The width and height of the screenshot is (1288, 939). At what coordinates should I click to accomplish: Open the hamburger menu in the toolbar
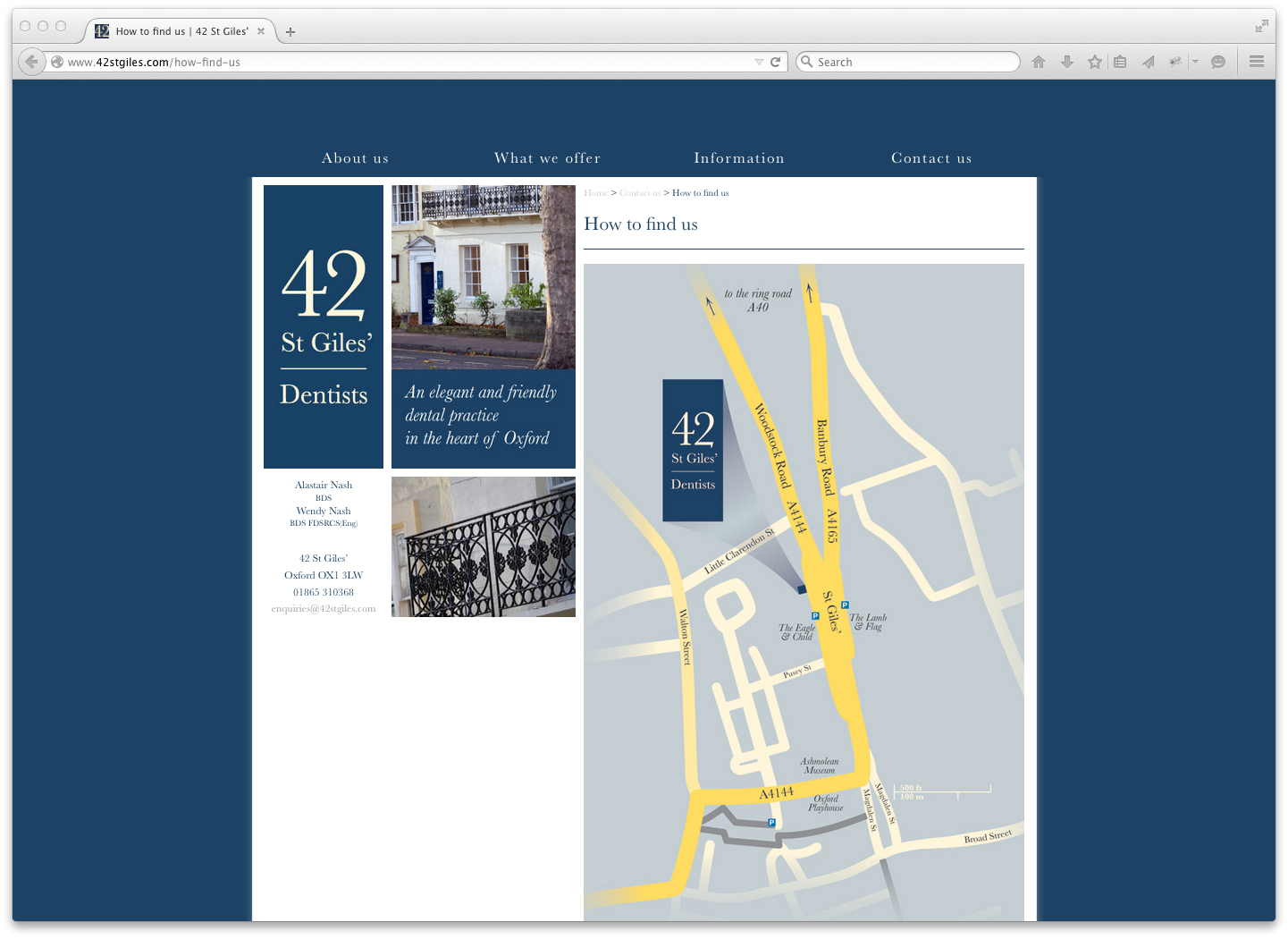(1256, 62)
